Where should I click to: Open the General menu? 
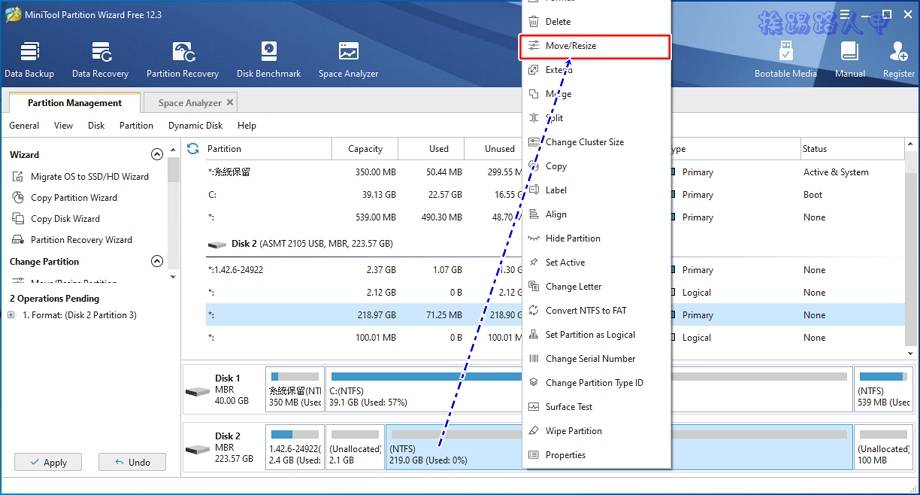(24, 126)
